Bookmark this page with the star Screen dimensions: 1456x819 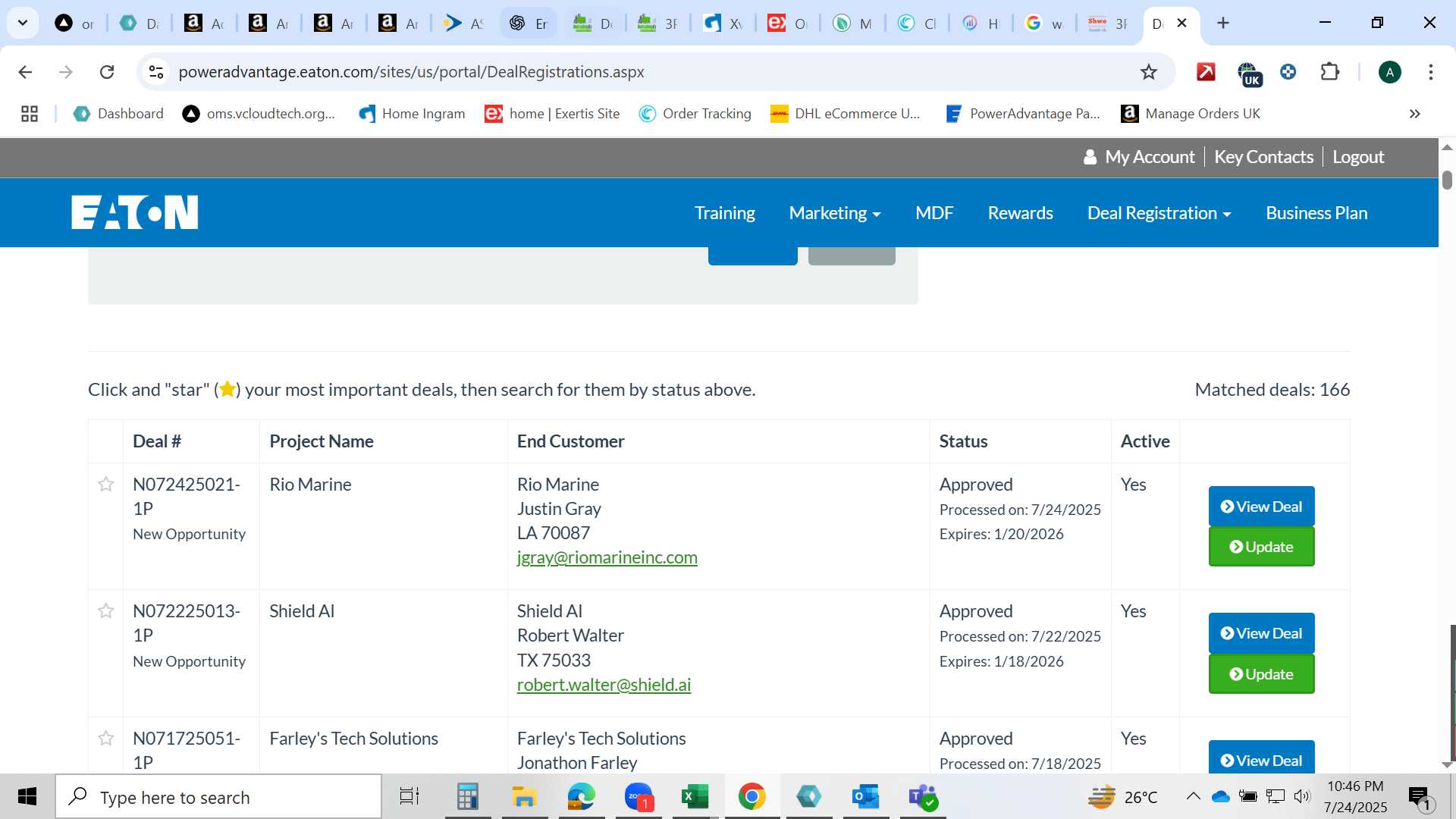click(x=1149, y=72)
